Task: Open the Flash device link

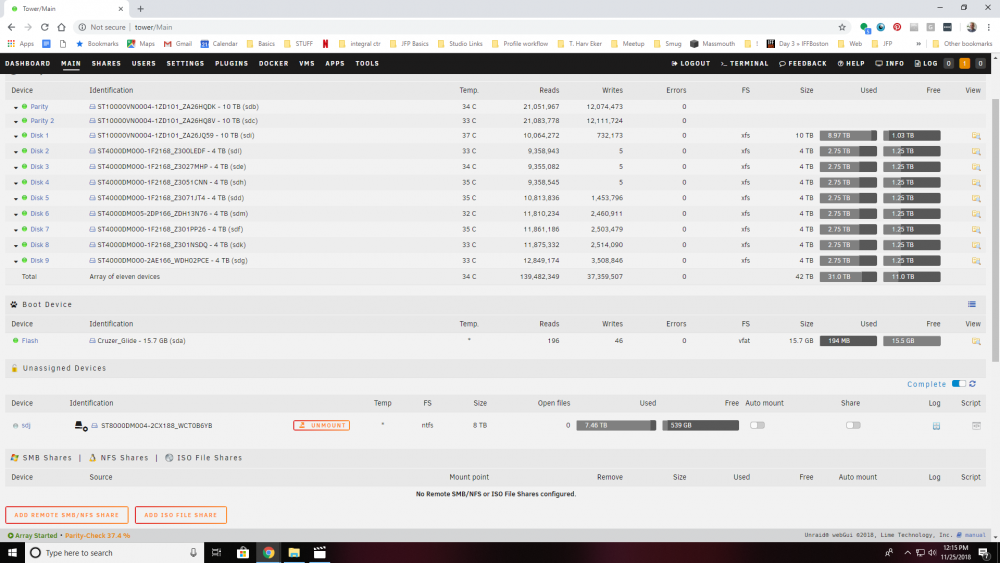Action: pyautogui.click(x=30, y=340)
